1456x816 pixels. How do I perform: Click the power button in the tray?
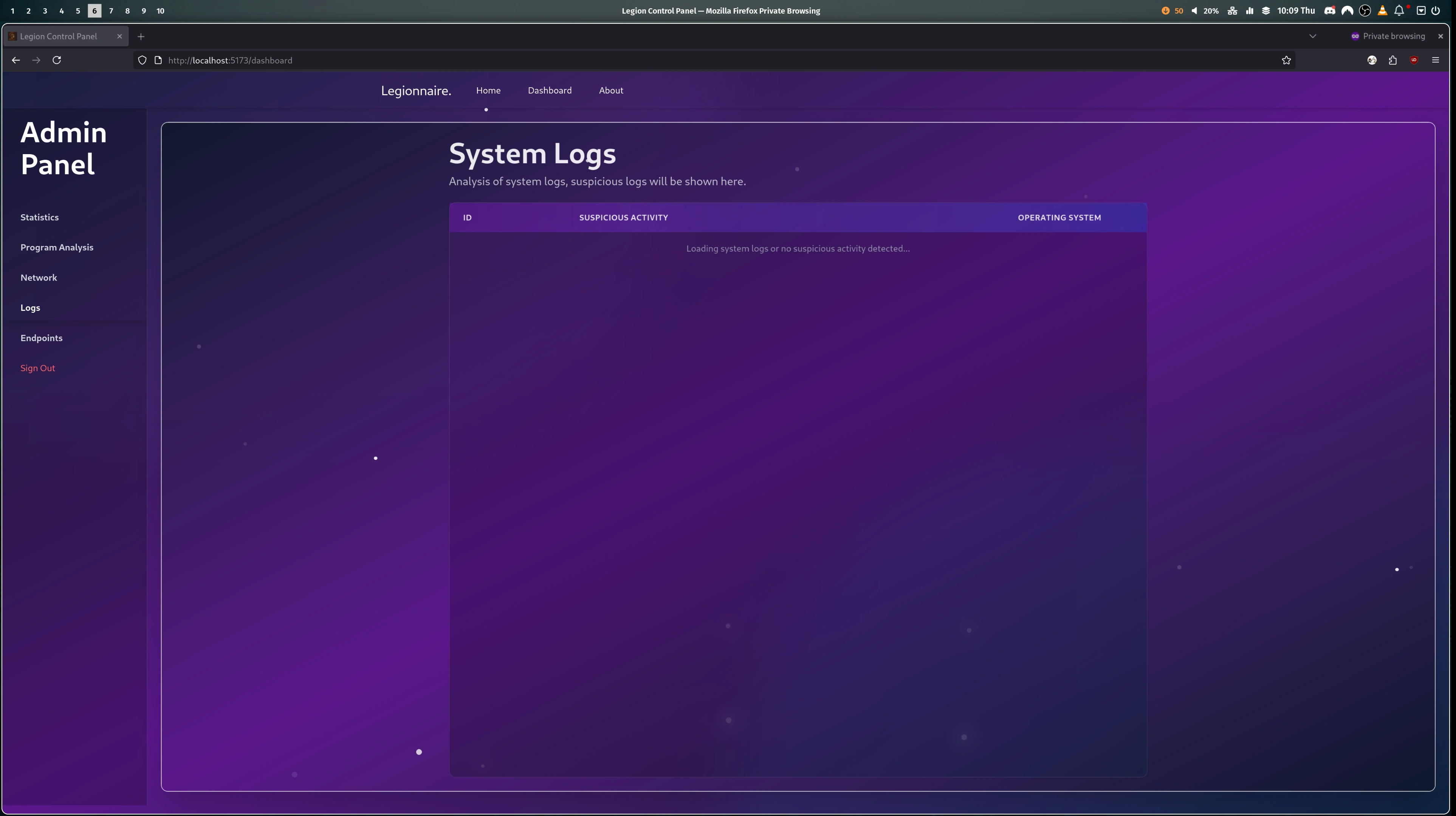pos(1436,10)
